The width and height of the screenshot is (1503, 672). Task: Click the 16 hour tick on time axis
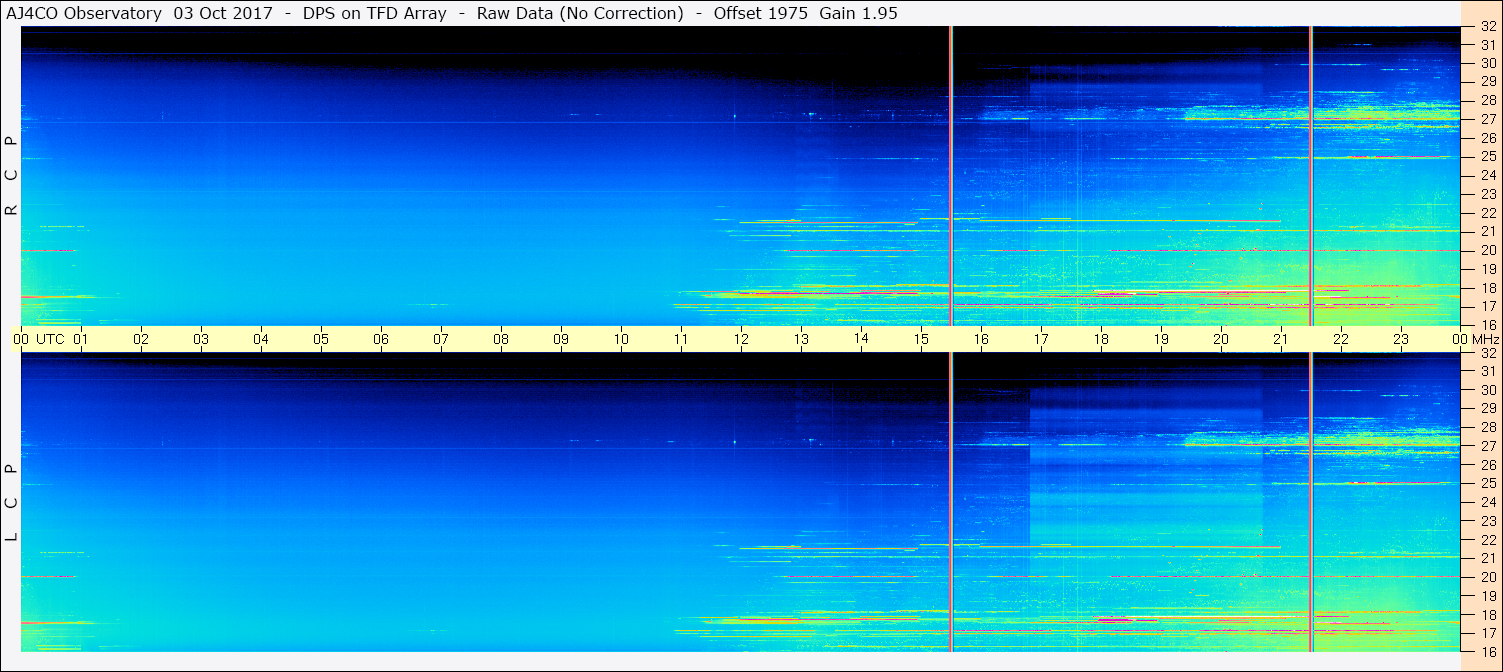click(981, 339)
